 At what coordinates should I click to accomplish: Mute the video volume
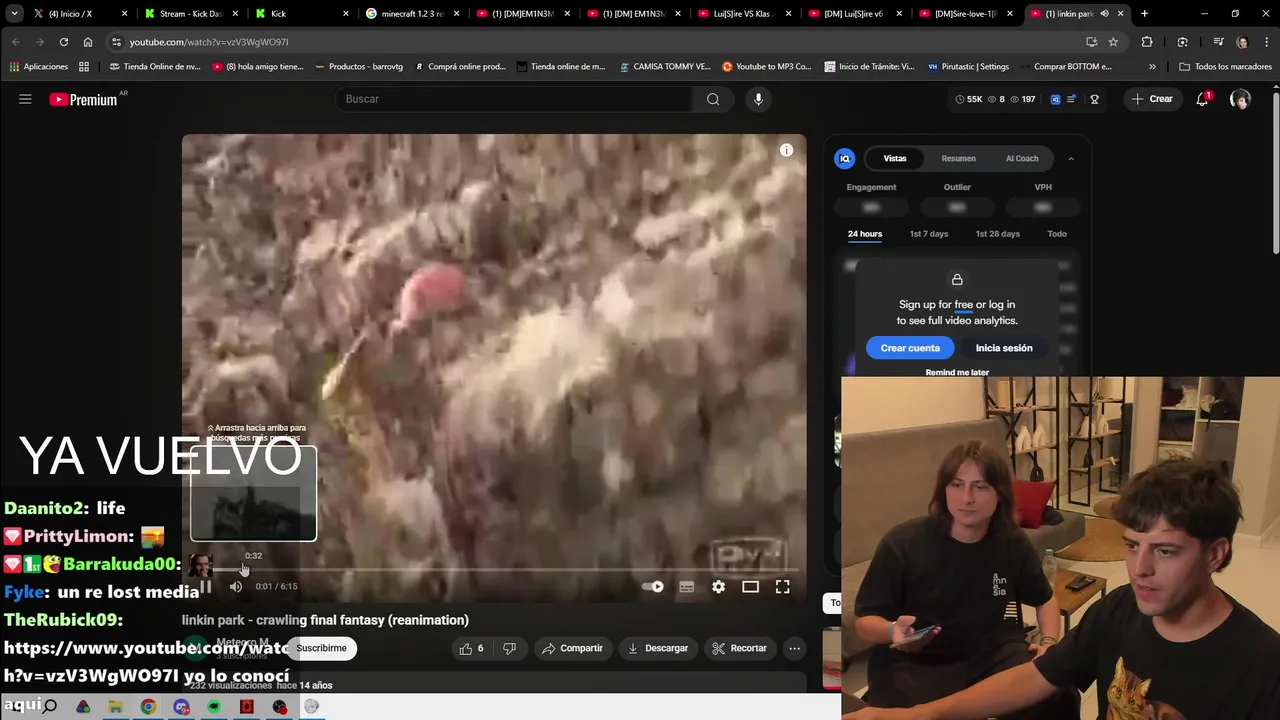[235, 587]
